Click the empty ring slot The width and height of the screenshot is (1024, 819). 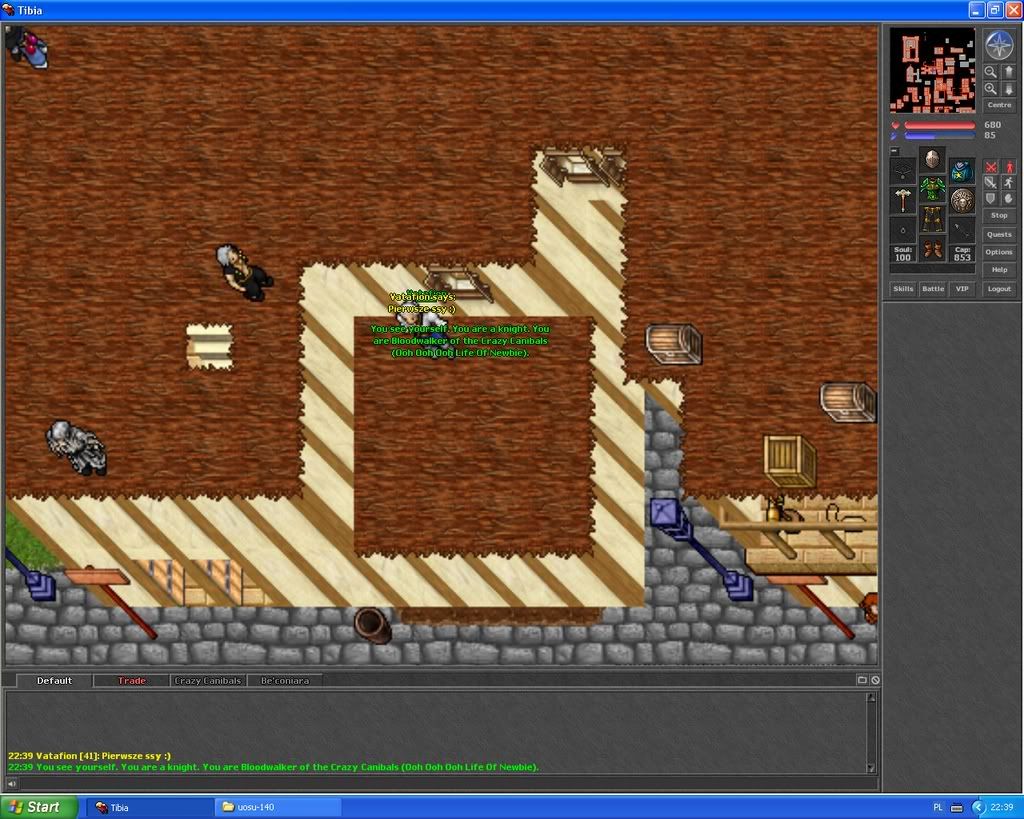[x=903, y=230]
